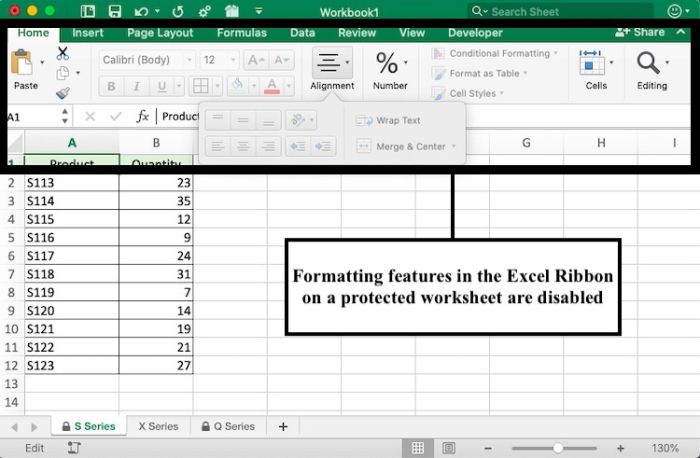Expand the Borders dropdown arrow
The width and height of the screenshot is (700, 458).
coord(217,86)
